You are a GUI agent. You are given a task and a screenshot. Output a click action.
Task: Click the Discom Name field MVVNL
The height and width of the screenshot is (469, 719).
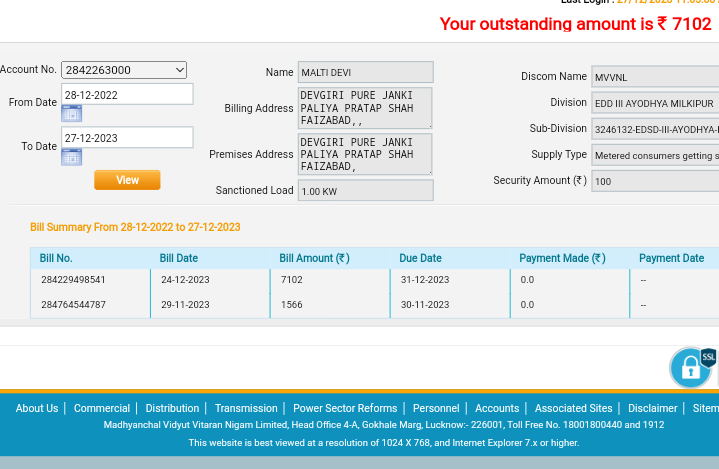point(655,77)
